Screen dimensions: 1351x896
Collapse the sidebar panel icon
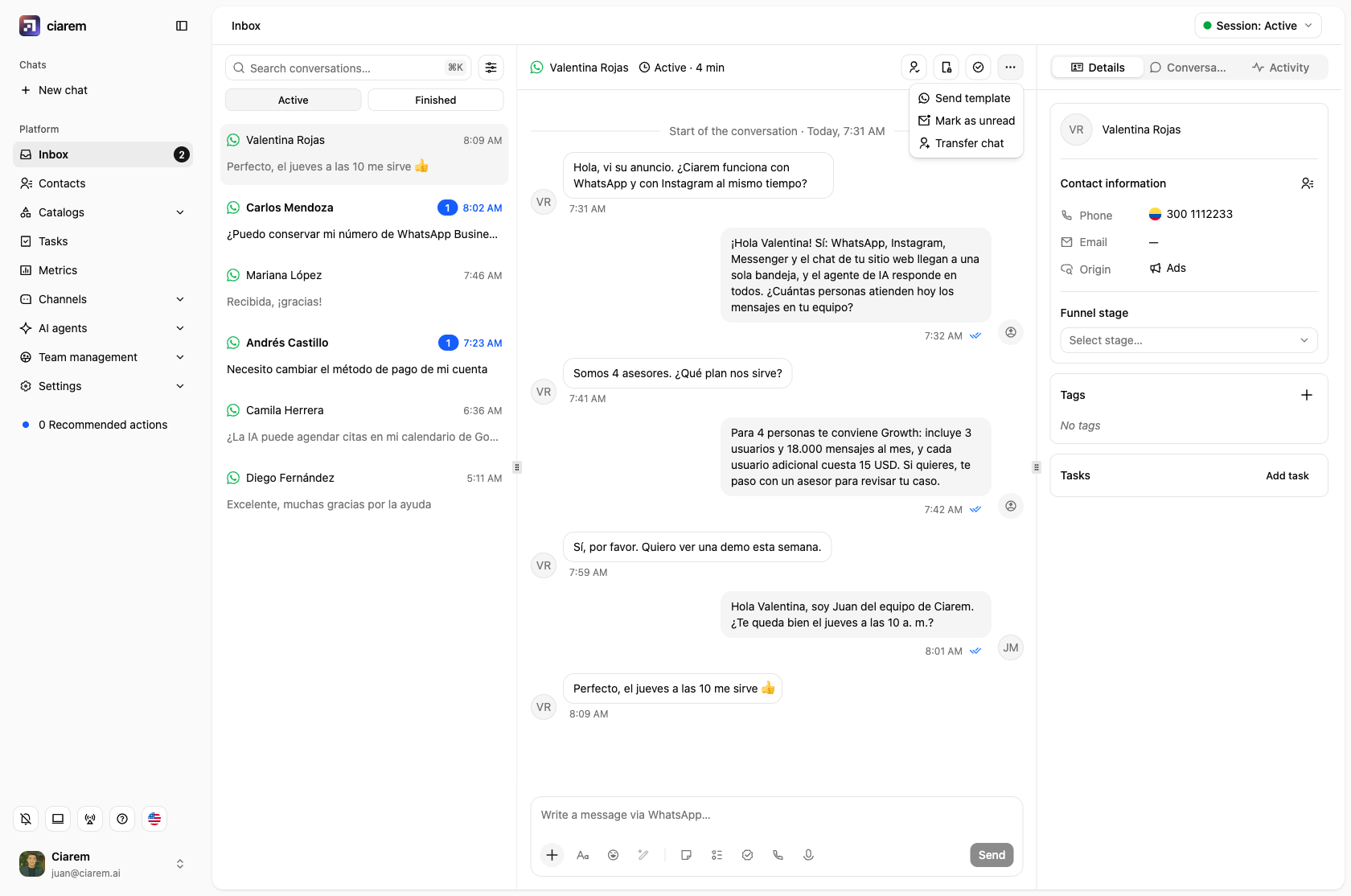coord(182,26)
